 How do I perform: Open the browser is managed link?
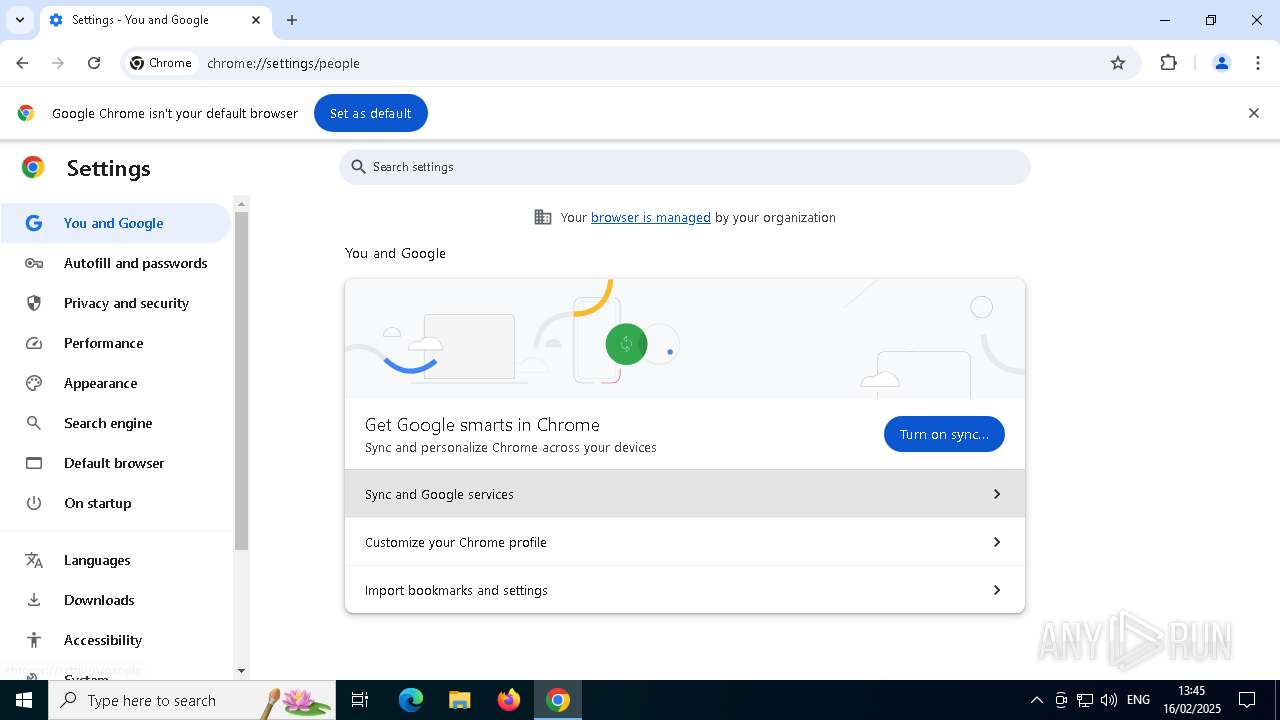click(651, 217)
